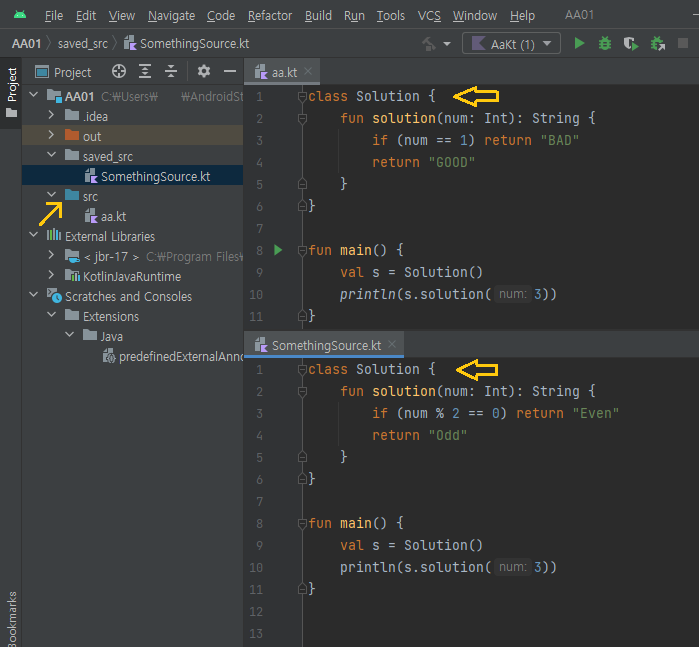Open the Tools menu
Viewport: 699px width, 647px height.
(391, 16)
